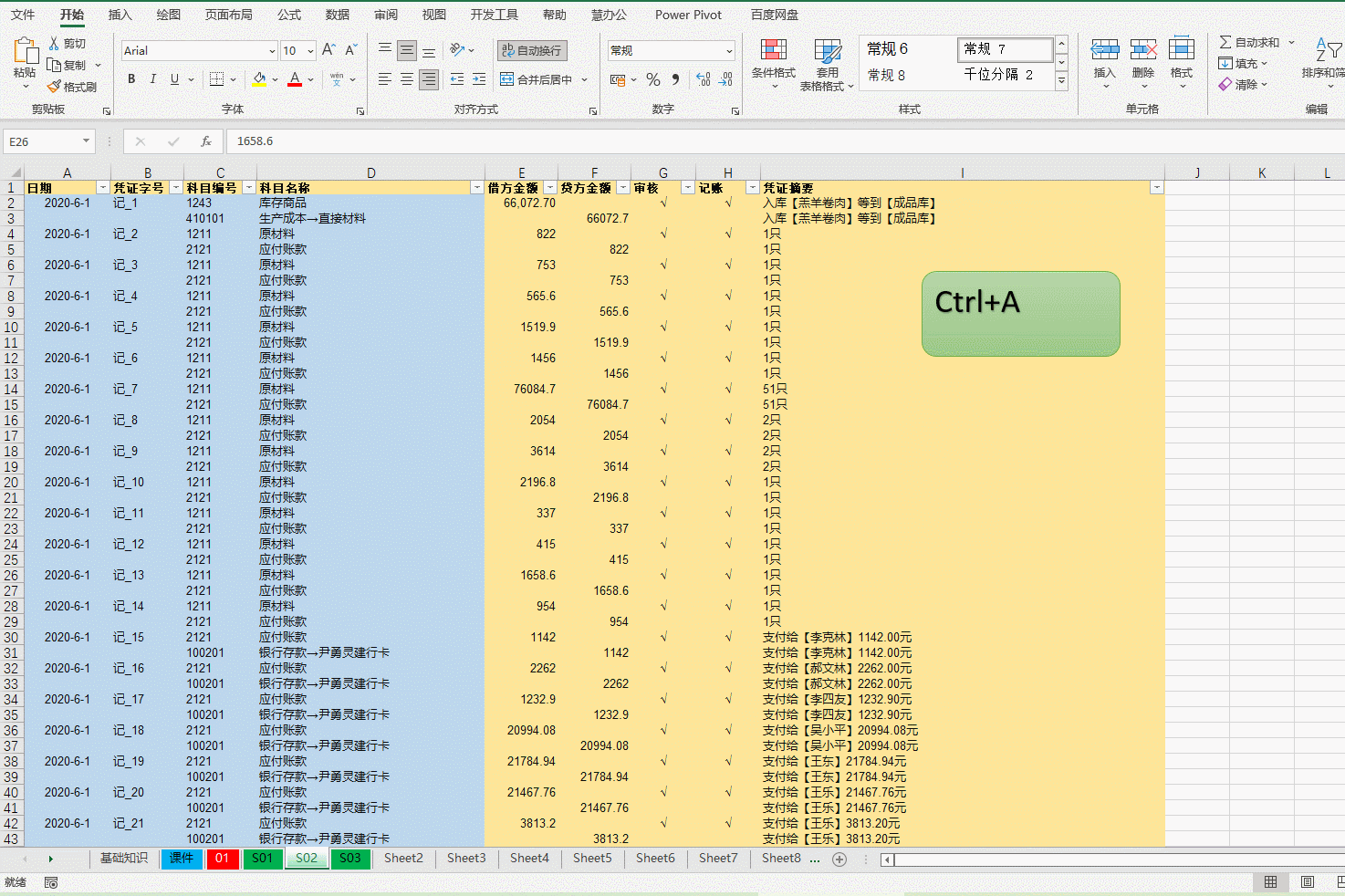Toggle Italic formatting
1345x896 pixels.
point(152,79)
